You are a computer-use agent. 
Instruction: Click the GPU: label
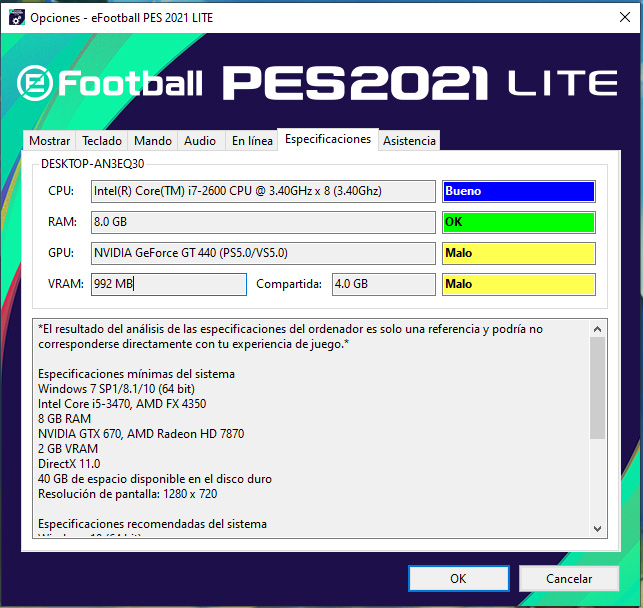coord(61,253)
